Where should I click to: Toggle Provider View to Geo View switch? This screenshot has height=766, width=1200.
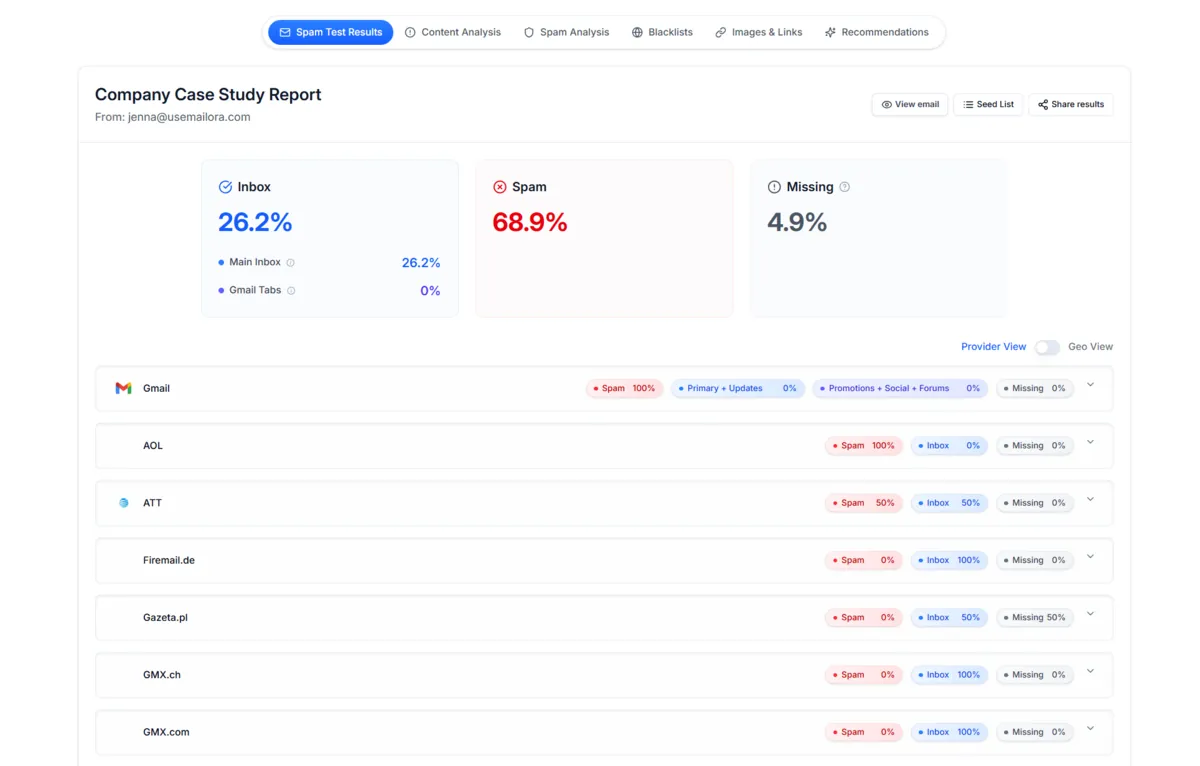[1047, 347]
